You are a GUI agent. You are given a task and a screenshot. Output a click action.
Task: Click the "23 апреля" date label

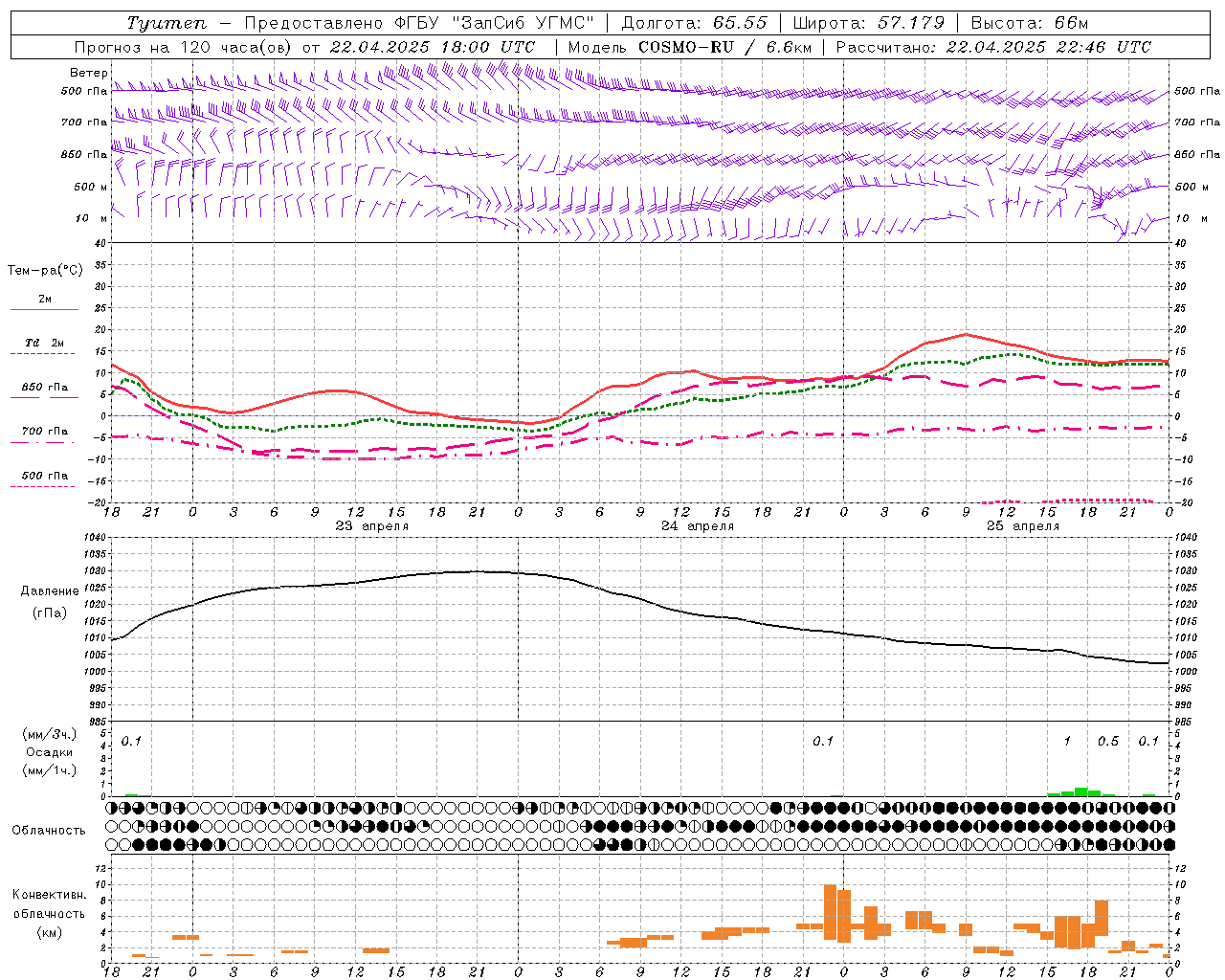371,526
